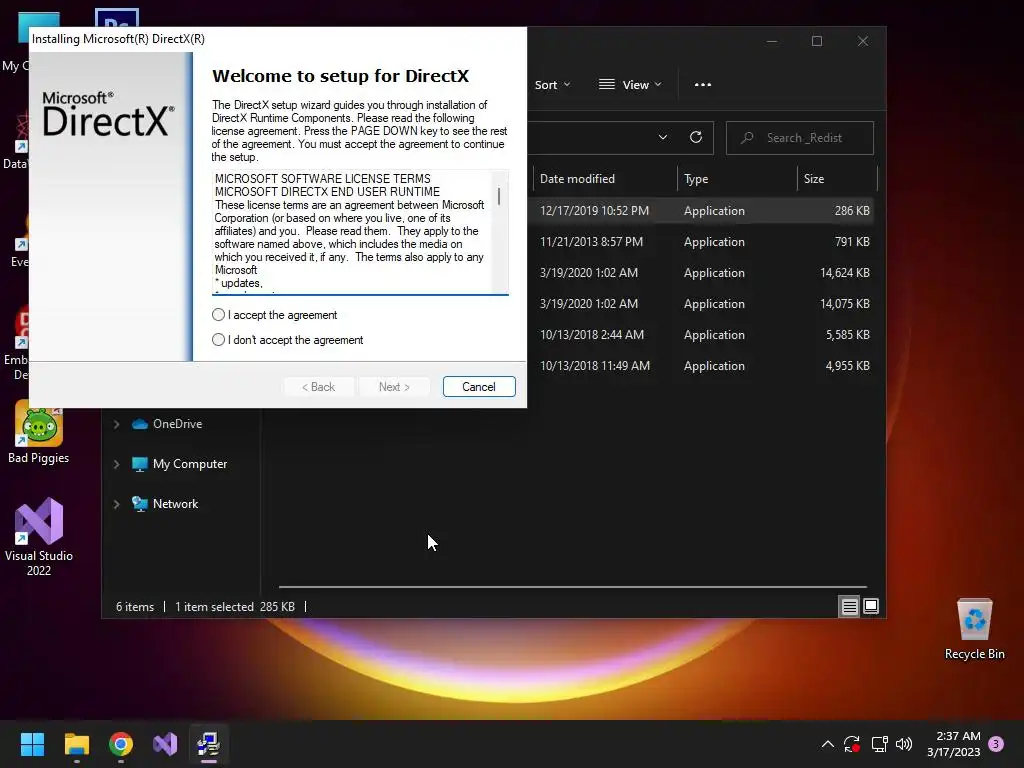Select the file dated 10/13/2018 11:49 AM
Screen dimensions: 1024x768
click(x=702, y=366)
